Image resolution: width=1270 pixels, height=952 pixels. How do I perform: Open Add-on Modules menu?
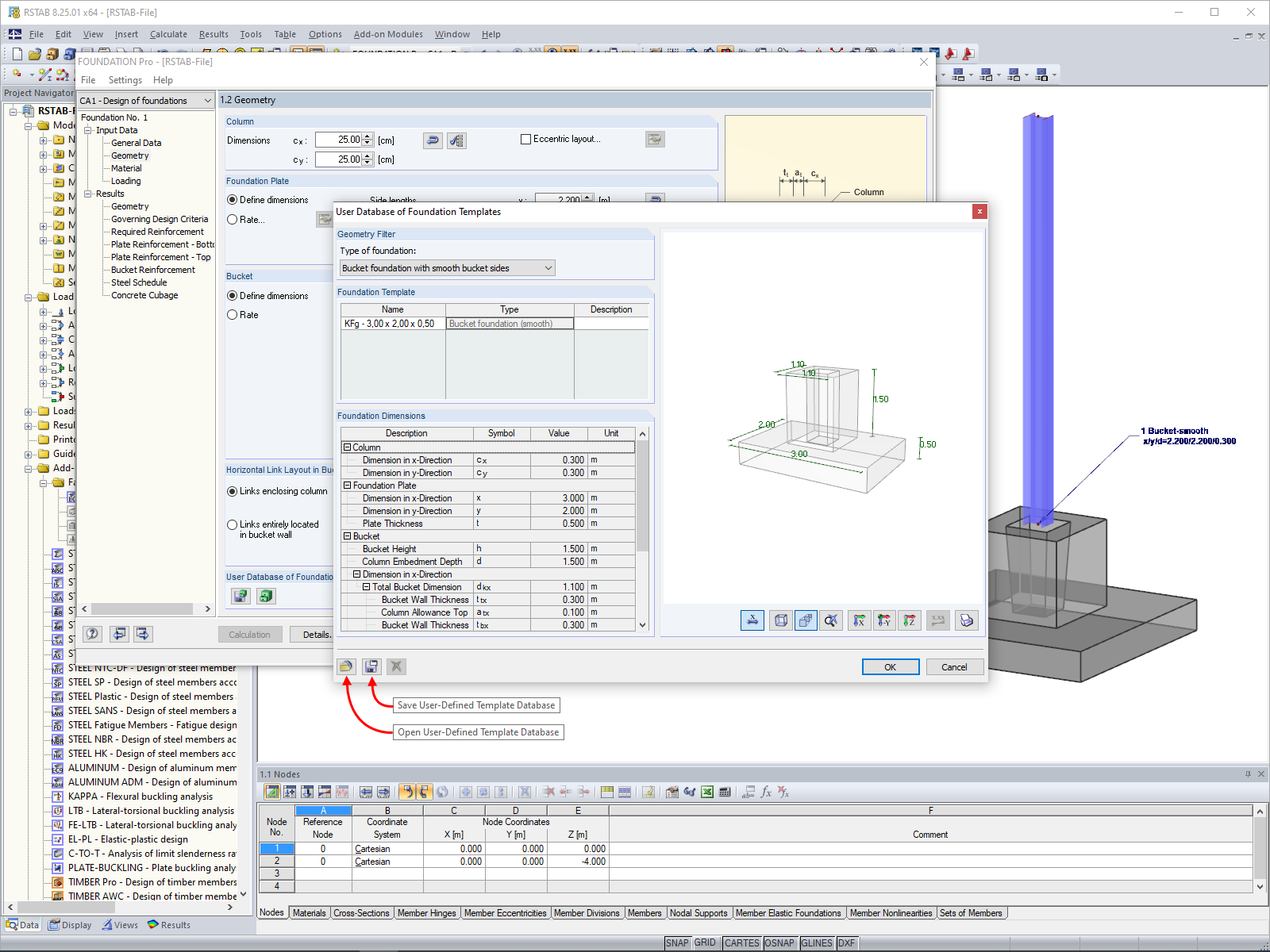tap(388, 34)
